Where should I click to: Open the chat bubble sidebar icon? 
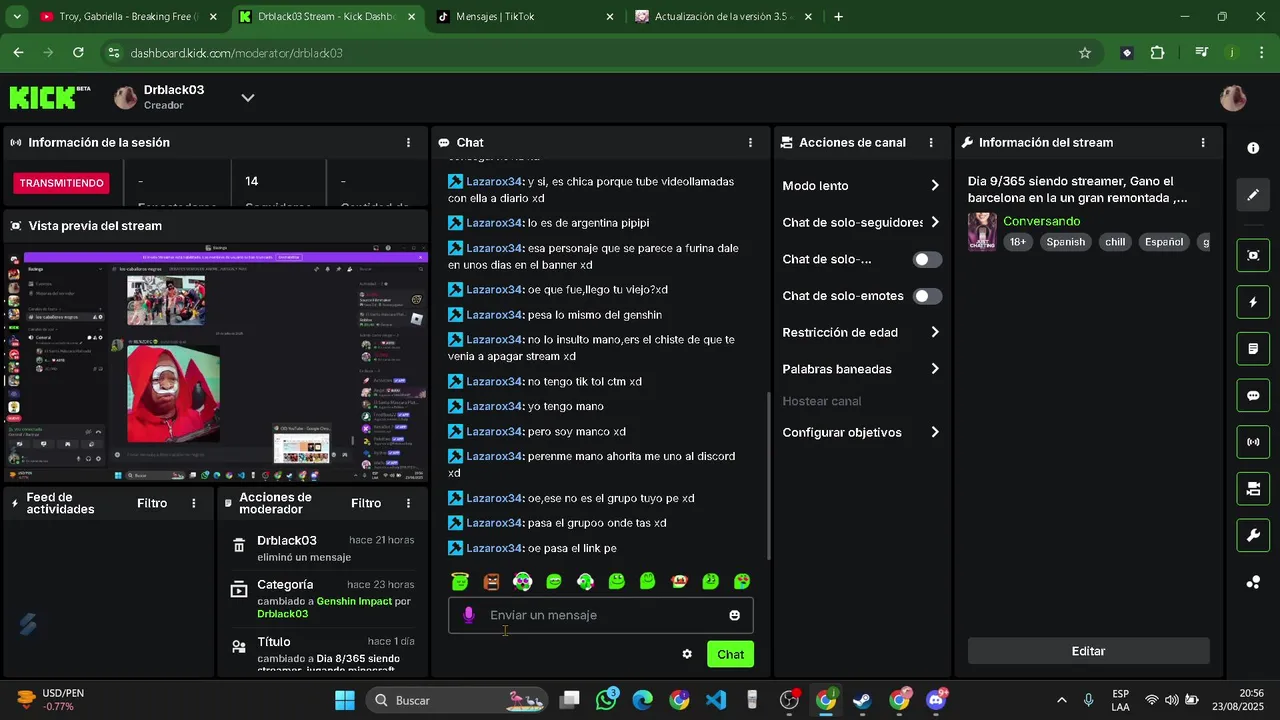[x=1253, y=396]
